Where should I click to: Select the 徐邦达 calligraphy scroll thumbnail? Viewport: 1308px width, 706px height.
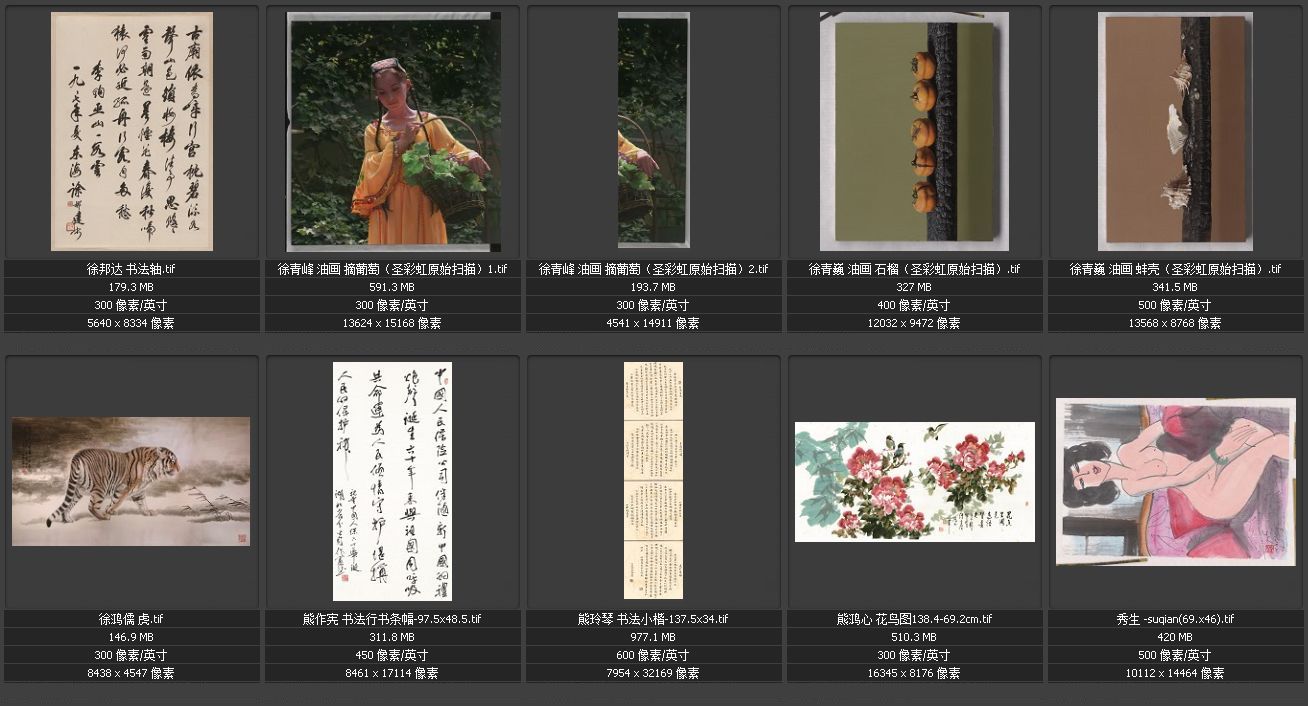click(x=131, y=131)
